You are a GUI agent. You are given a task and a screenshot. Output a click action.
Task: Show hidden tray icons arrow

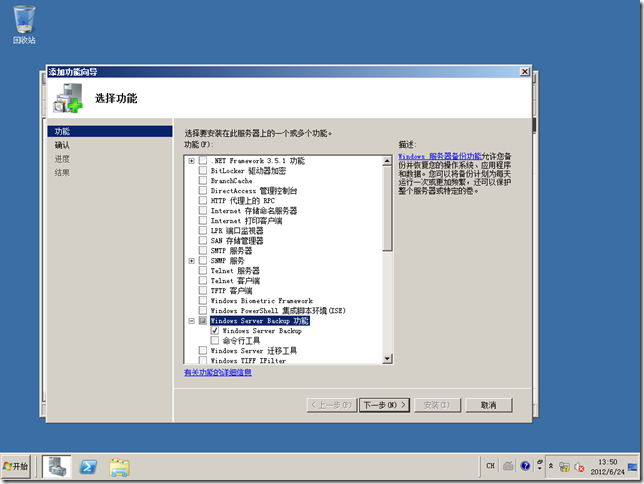(551, 466)
